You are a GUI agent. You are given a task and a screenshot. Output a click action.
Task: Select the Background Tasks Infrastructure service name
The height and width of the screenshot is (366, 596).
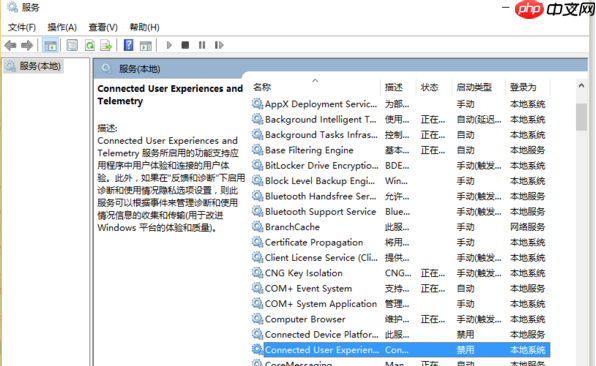(x=321, y=135)
